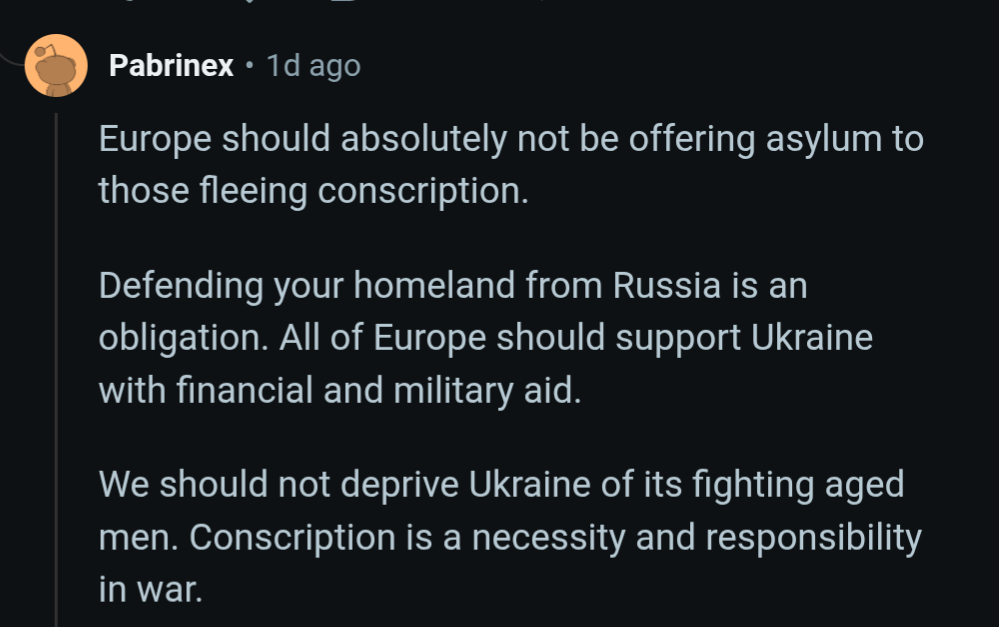Screen dimensions: 999x627
Task: Open Pabrinex's orange Snoo avatar
Action: (x=56, y=66)
